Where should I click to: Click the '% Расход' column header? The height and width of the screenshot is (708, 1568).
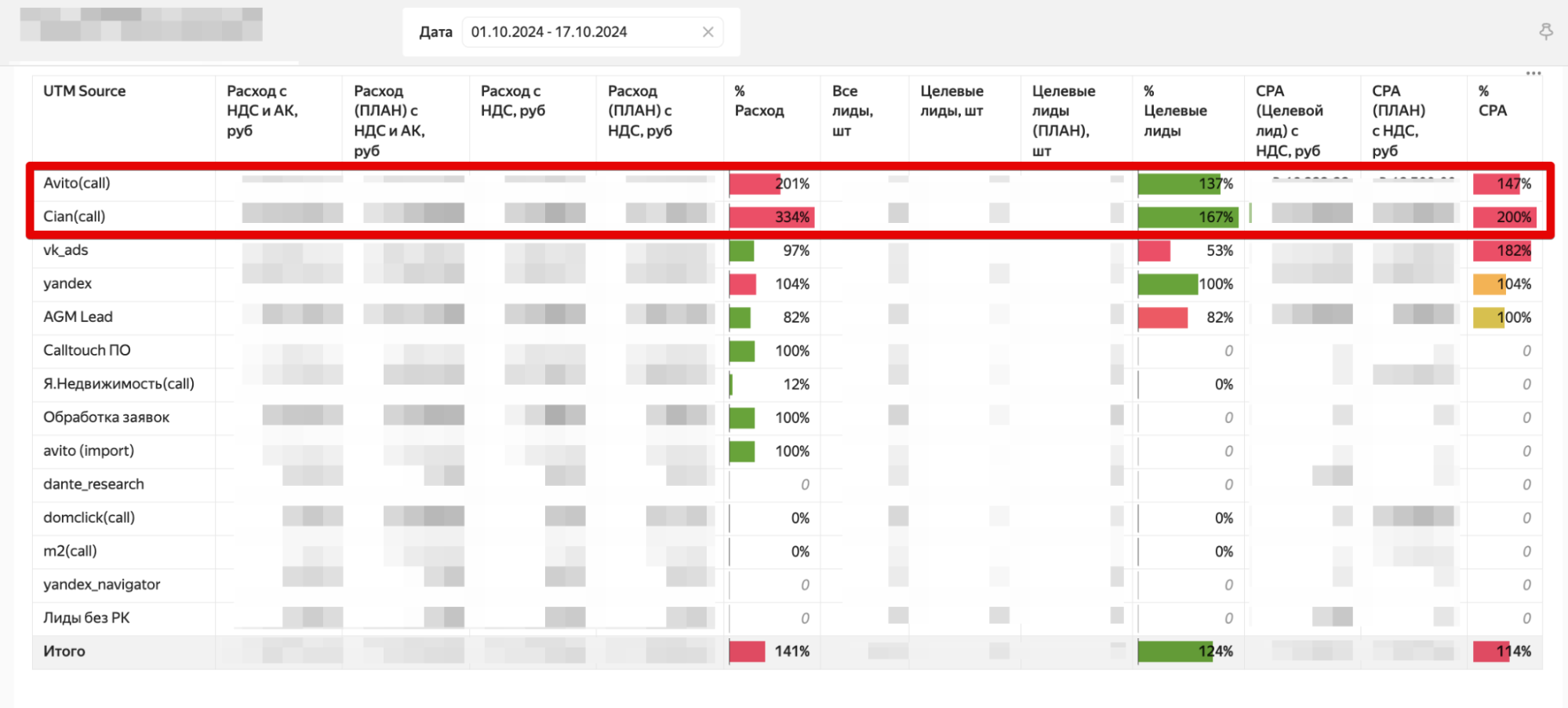[759, 101]
